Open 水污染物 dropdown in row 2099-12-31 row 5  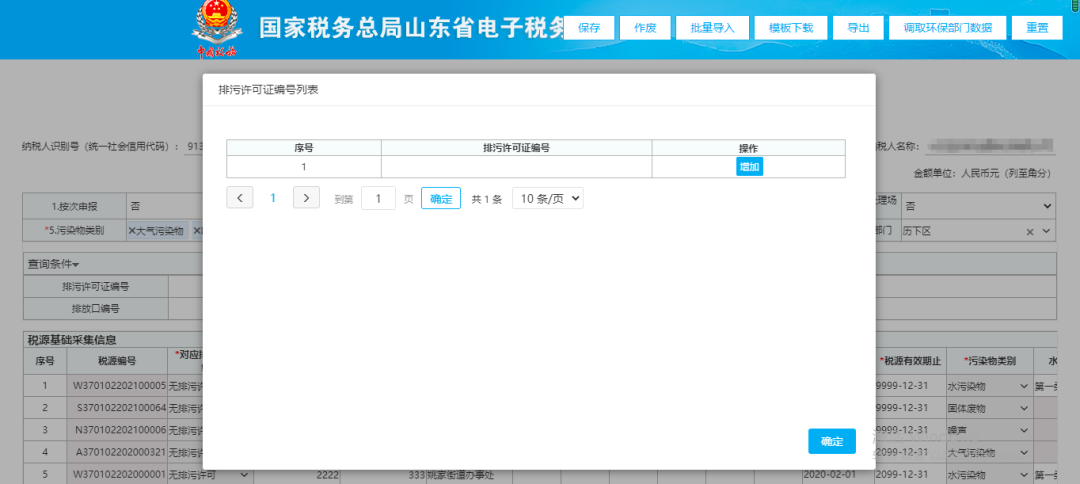pyautogui.click(x=988, y=475)
